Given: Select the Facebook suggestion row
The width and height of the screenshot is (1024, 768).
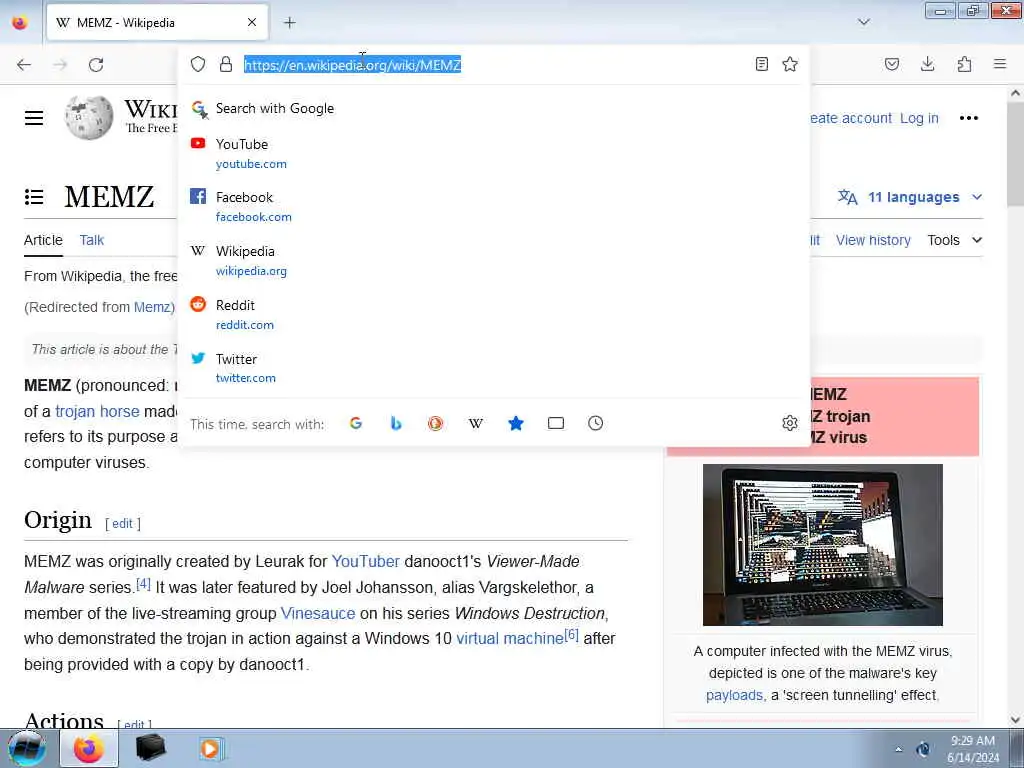Looking at the screenshot, I should pyautogui.click(x=494, y=206).
